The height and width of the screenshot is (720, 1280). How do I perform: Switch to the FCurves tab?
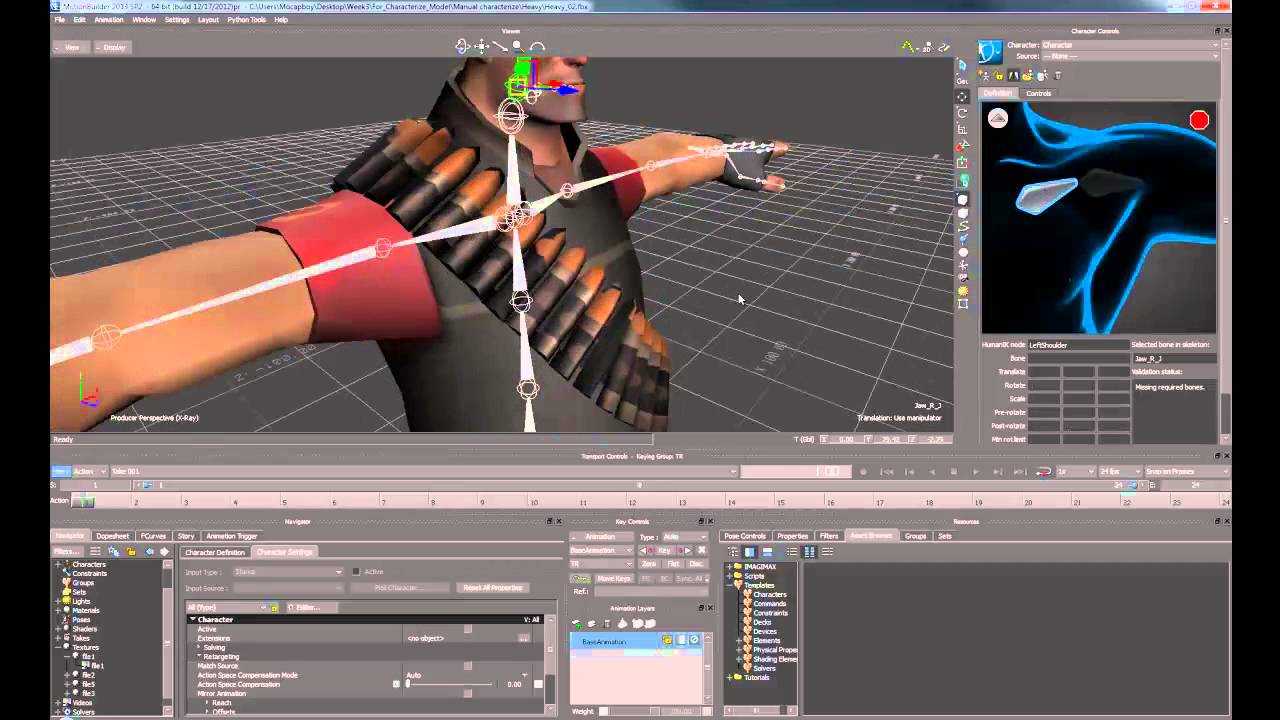click(153, 536)
